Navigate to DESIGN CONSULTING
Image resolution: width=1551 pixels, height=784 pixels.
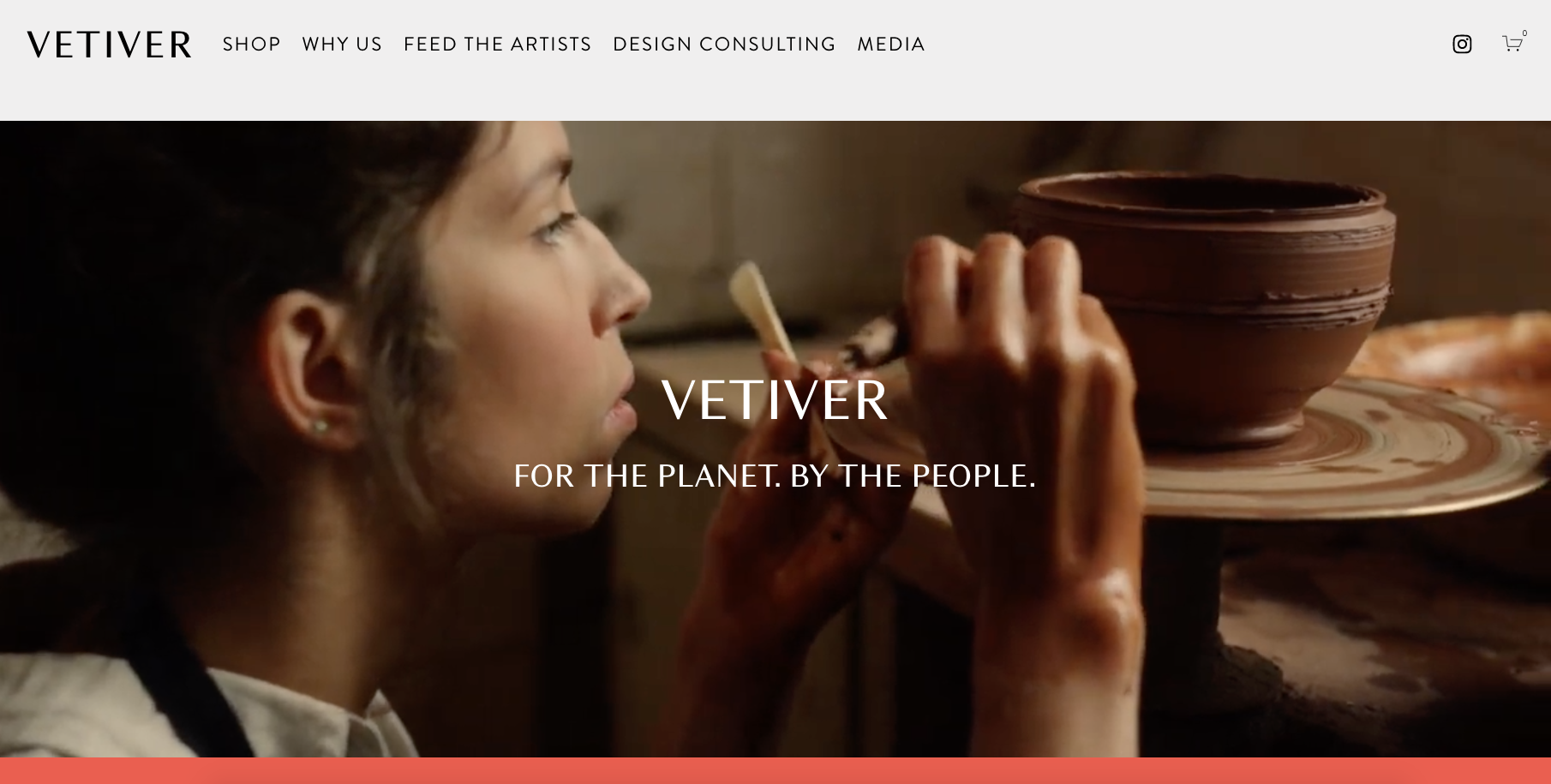pyautogui.click(x=724, y=45)
